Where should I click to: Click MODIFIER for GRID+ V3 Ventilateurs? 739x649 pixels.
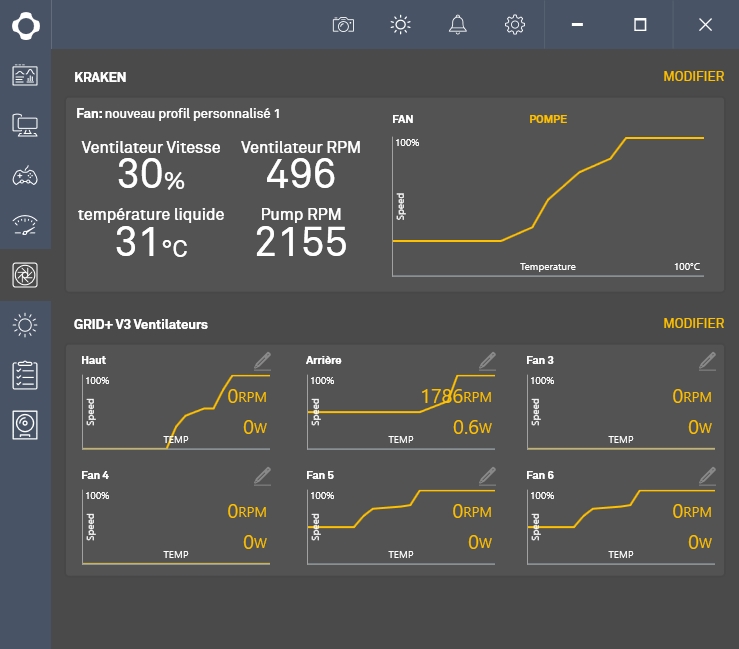[693, 324]
